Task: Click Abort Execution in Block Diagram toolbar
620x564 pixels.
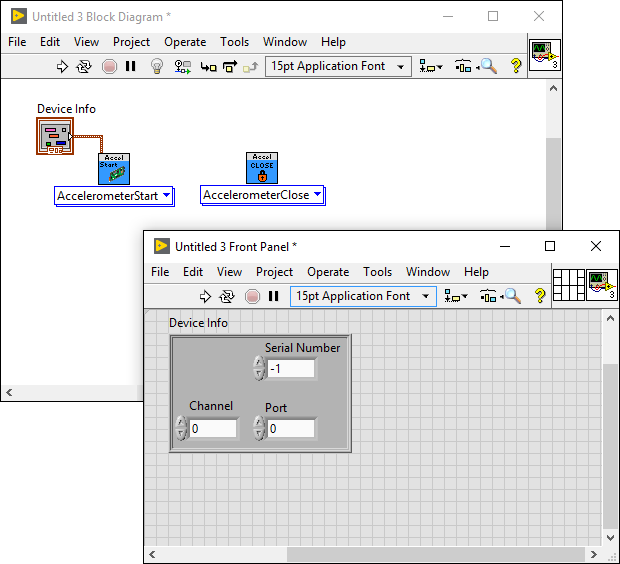Action: [x=109, y=66]
